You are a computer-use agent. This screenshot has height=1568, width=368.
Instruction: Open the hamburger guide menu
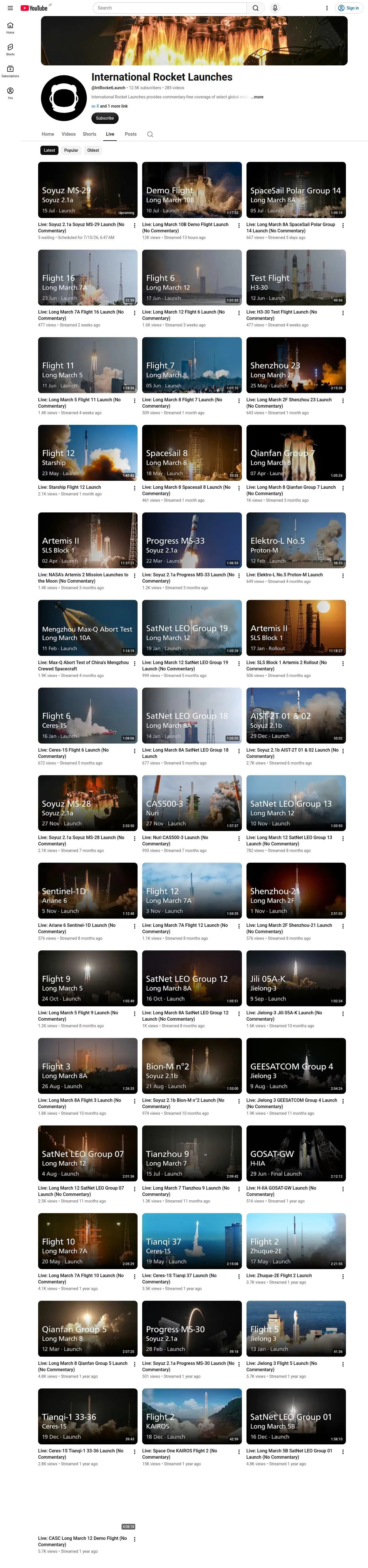pyautogui.click(x=10, y=8)
